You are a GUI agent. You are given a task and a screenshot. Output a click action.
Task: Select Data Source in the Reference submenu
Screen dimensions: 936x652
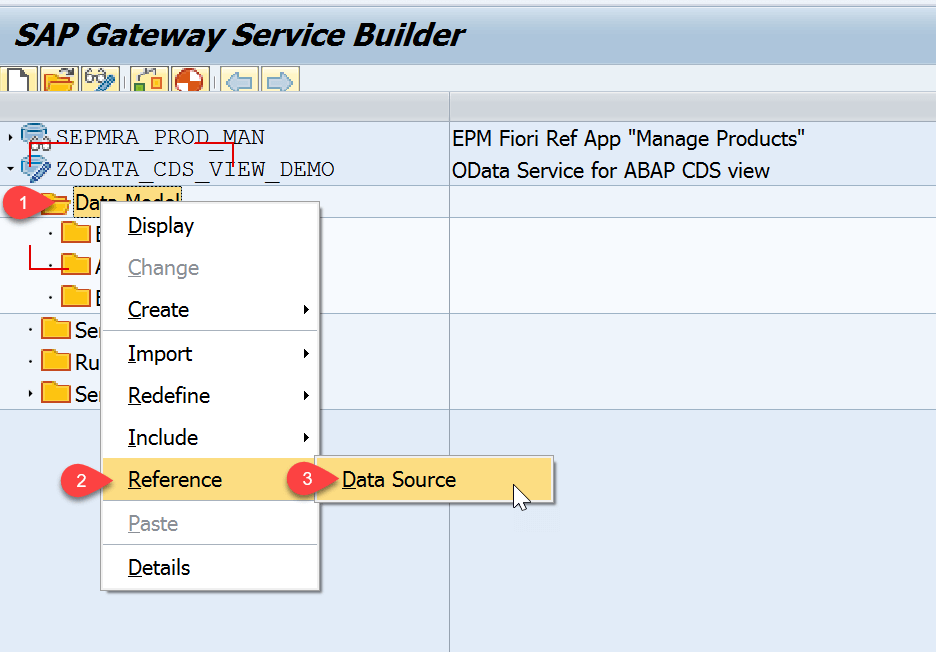(x=434, y=479)
